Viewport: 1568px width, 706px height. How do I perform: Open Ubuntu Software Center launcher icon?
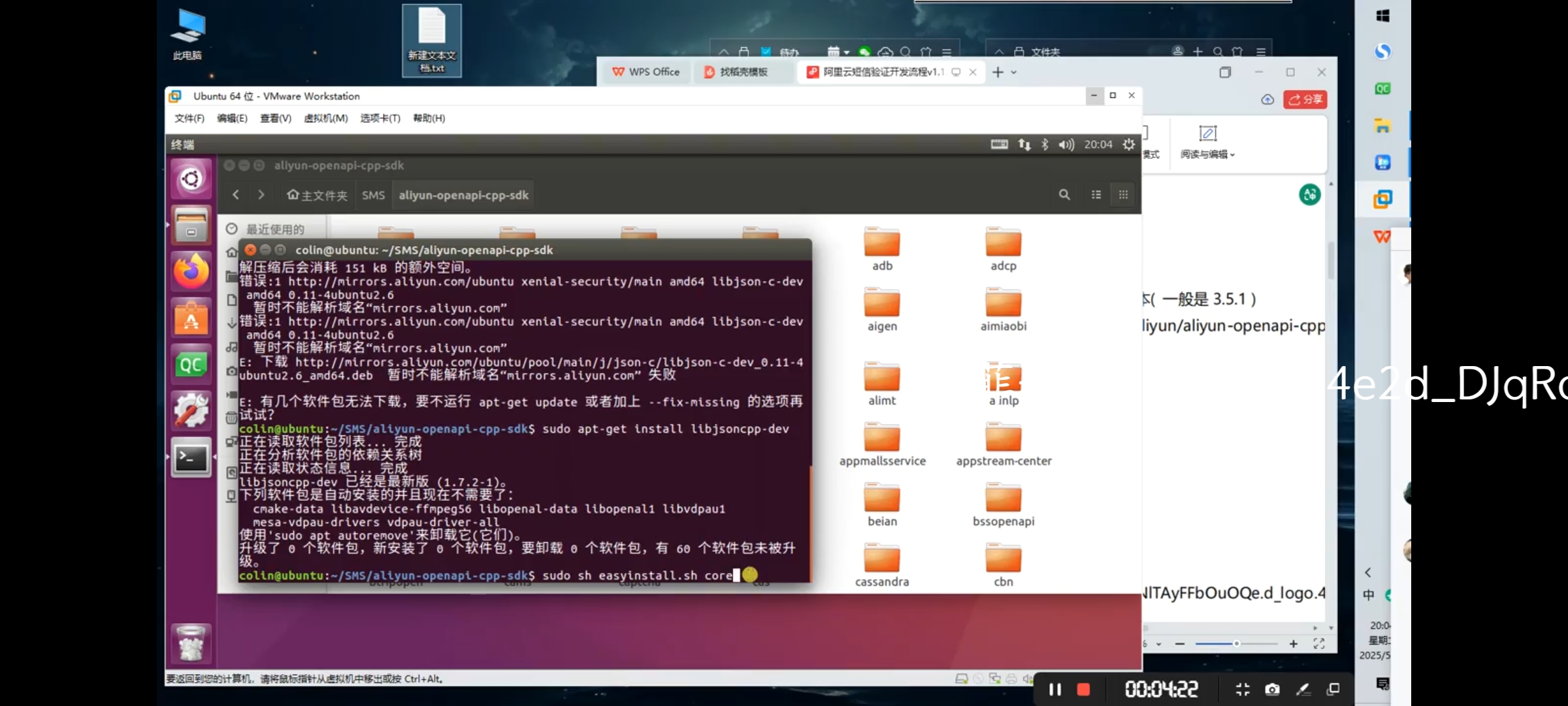pos(191,318)
